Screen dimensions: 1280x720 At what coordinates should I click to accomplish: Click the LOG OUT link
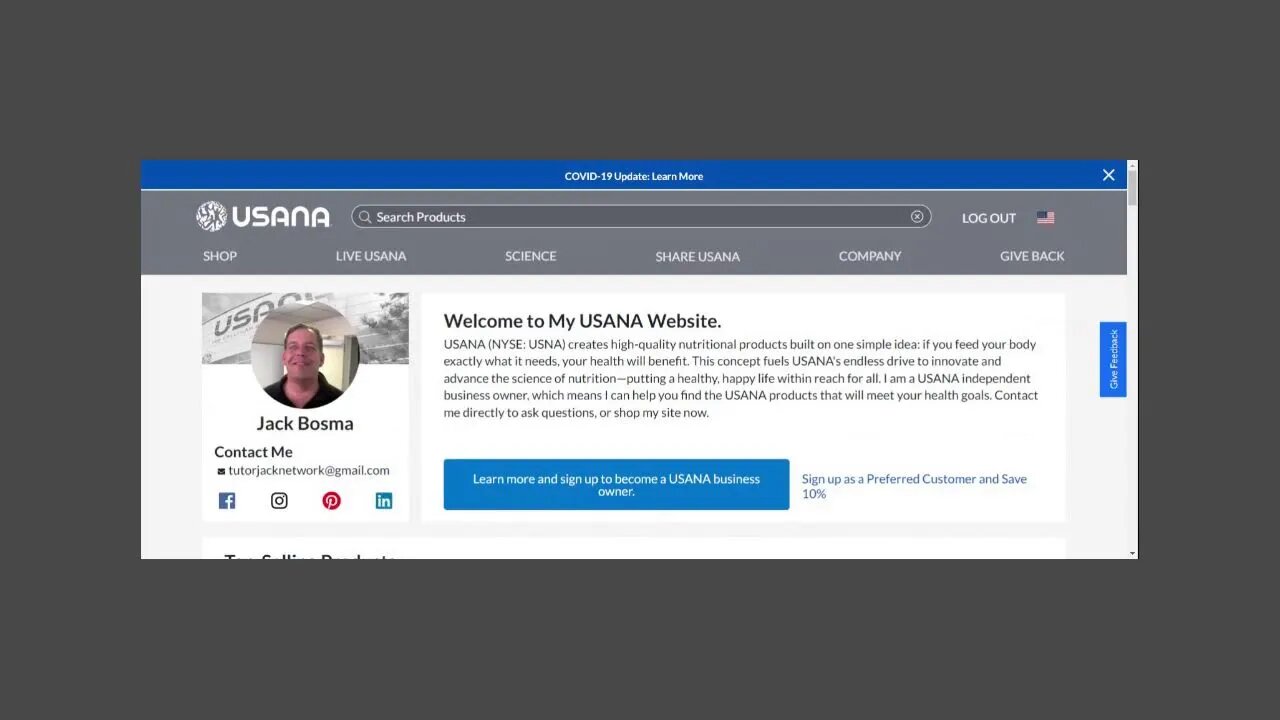(x=989, y=218)
